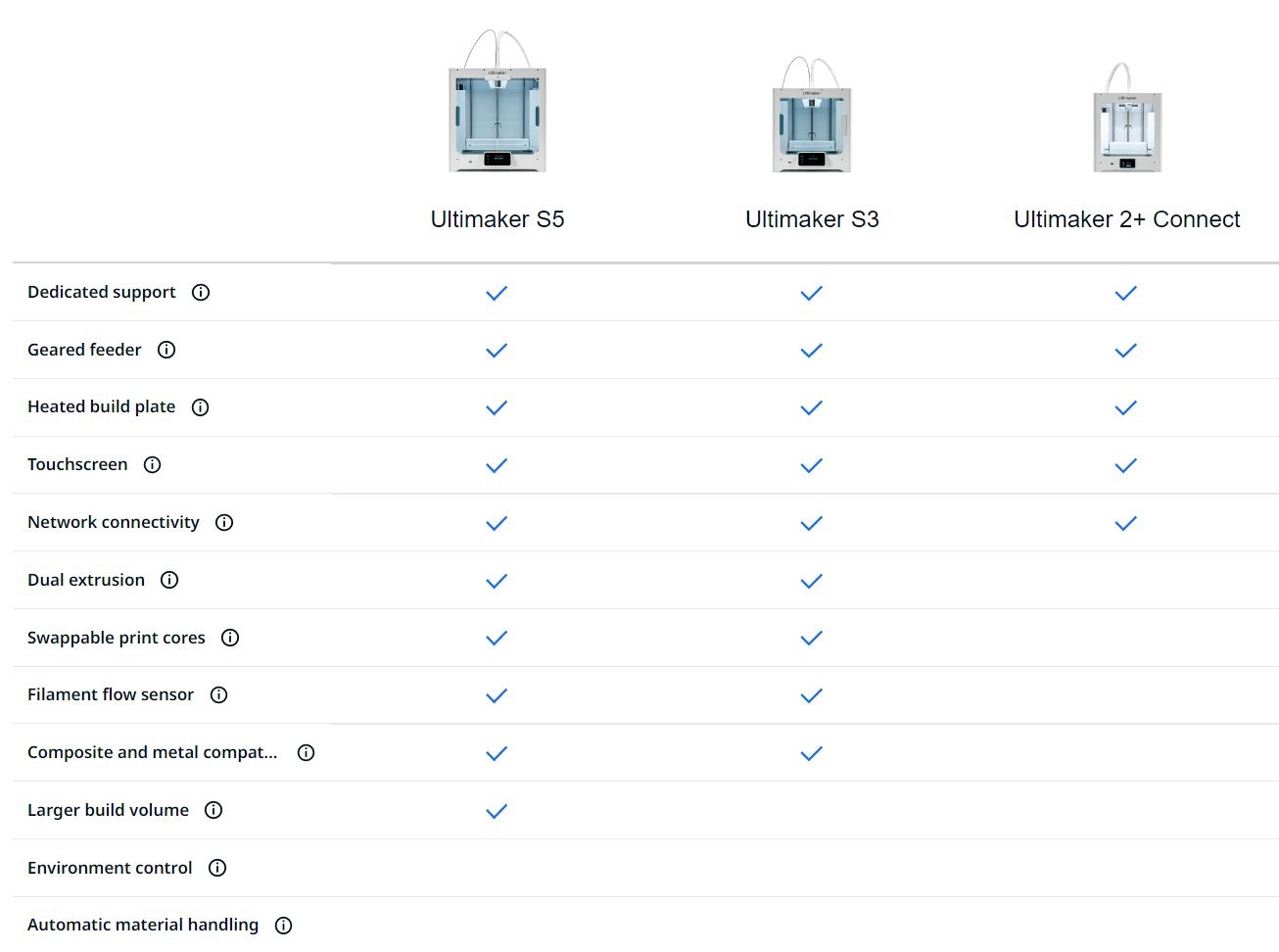This screenshot has width=1279, height=952.
Task: Click the S5 Larger build volume checkmark
Action: 497,811
